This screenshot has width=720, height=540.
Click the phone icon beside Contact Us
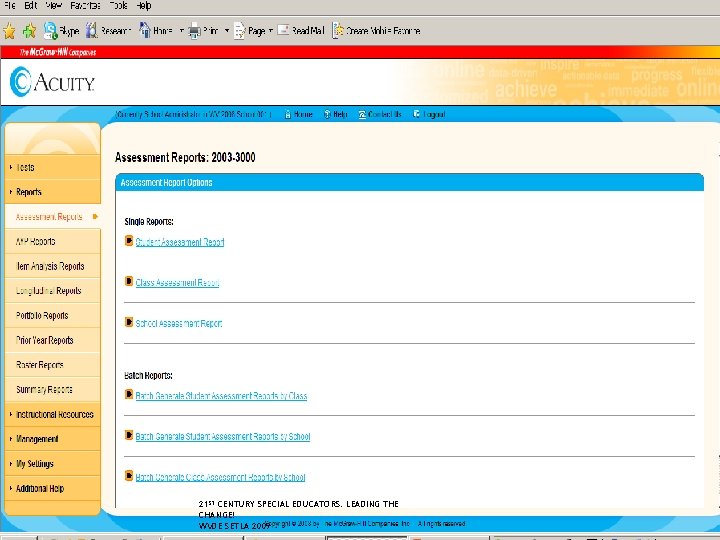362,114
